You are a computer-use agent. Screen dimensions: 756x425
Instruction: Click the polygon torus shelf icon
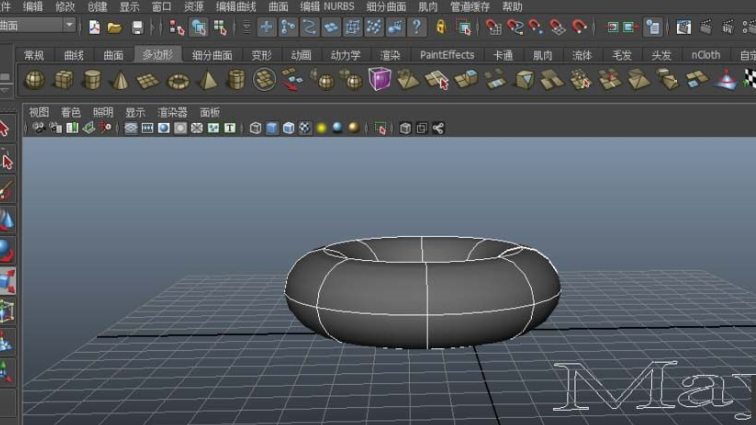point(178,80)
